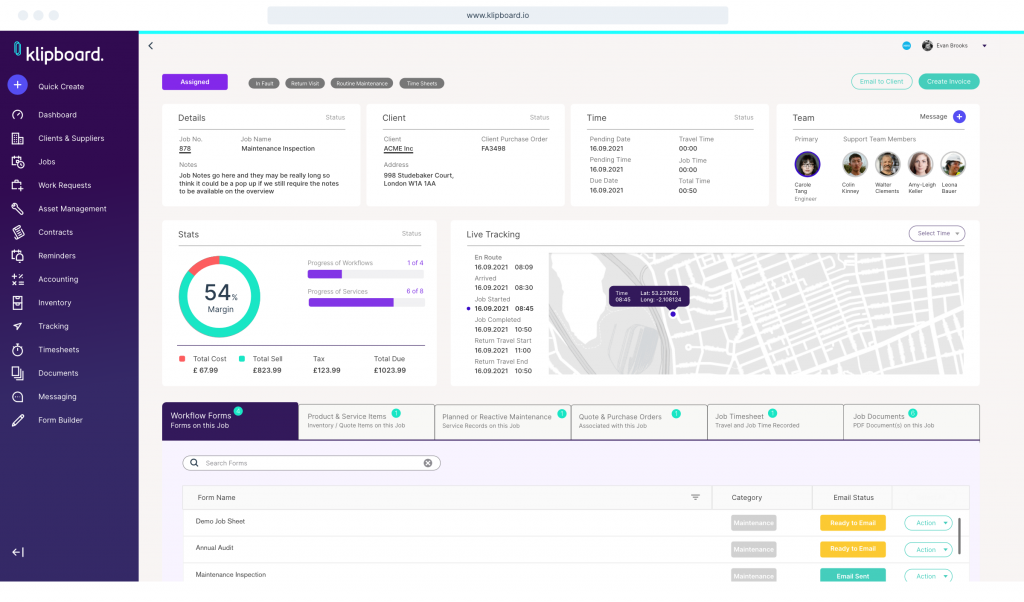Viewport: 1024px width, 602px height.
Task: Click the Tracking sidebar icon
Action: 17,326
